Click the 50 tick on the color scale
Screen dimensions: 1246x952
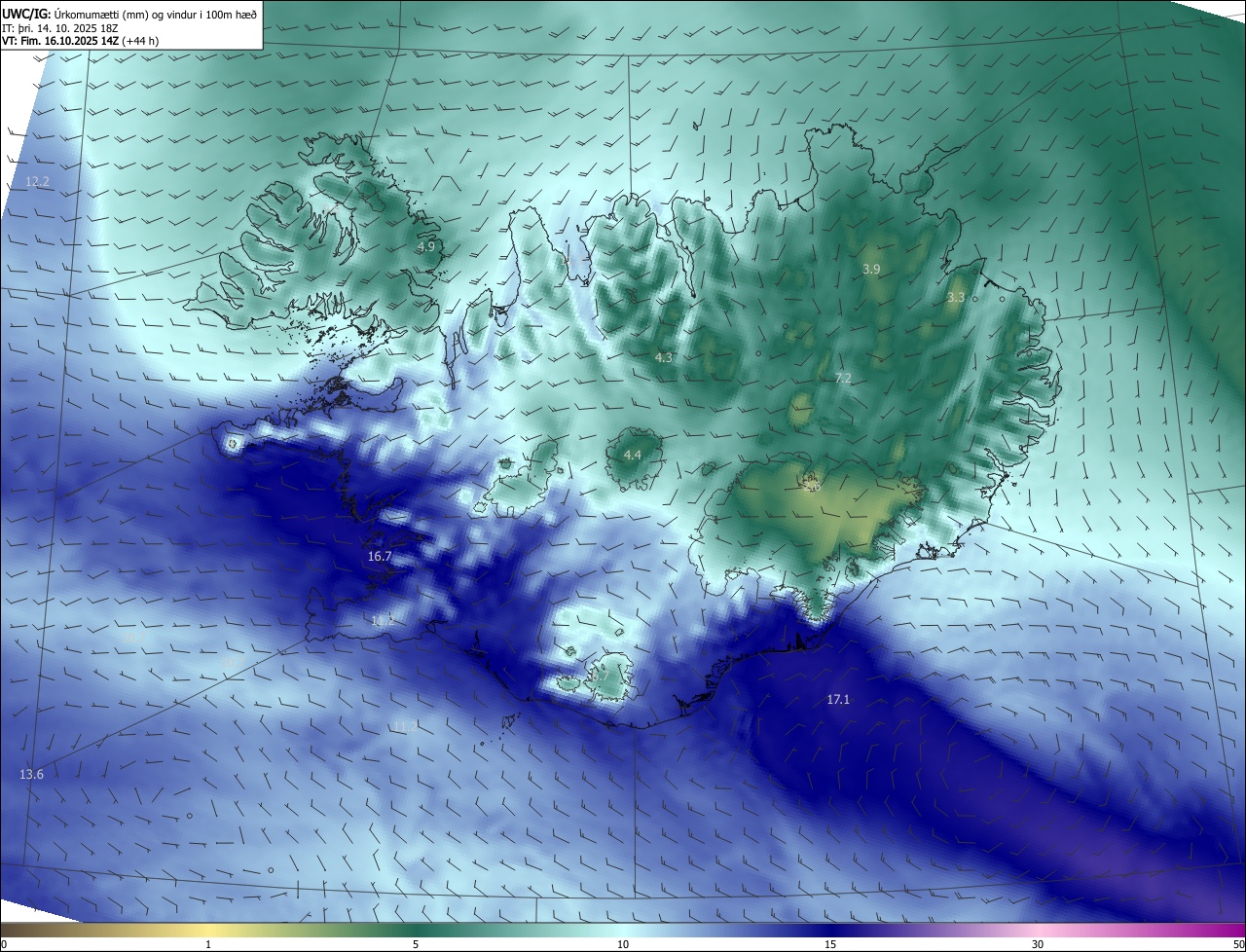[1238, 944]
